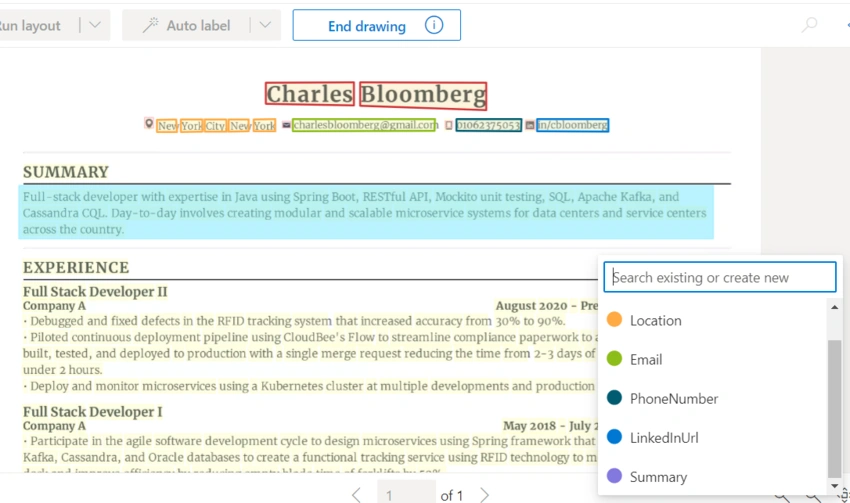
Task: Focus the Search existing or create new field
Action: point(720,277)
